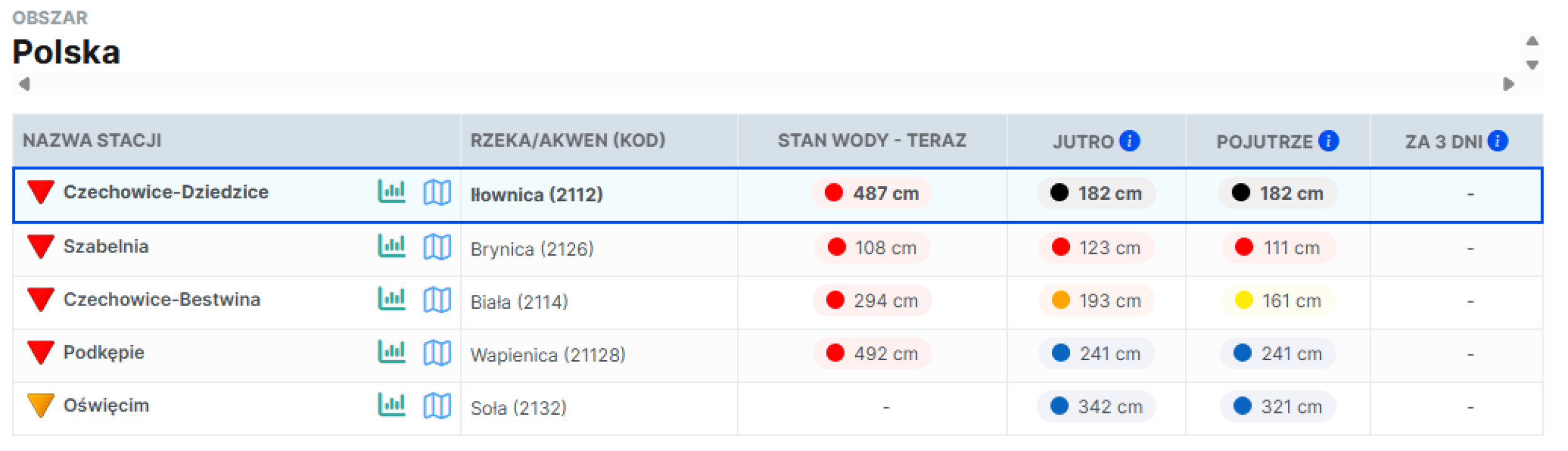View chart for Czechowice-Bestwina station
Viewport: 1568px width, 451px height.
392,299
